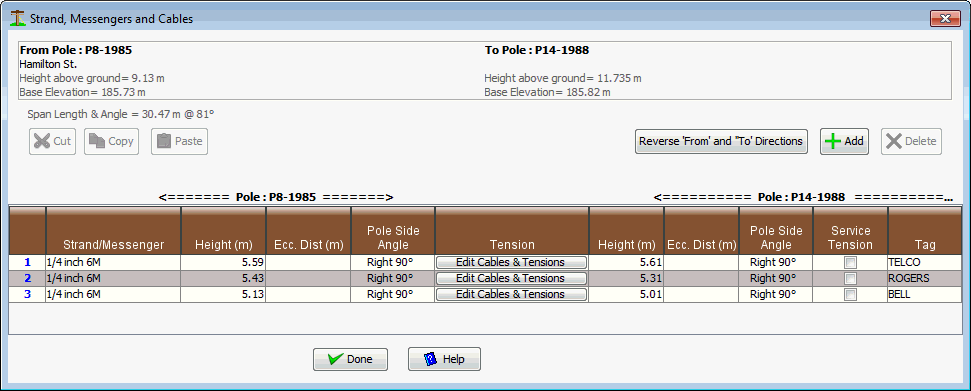Close the Strand, Messengers and Cables window
971x391 pixels.
pos(946,19)
